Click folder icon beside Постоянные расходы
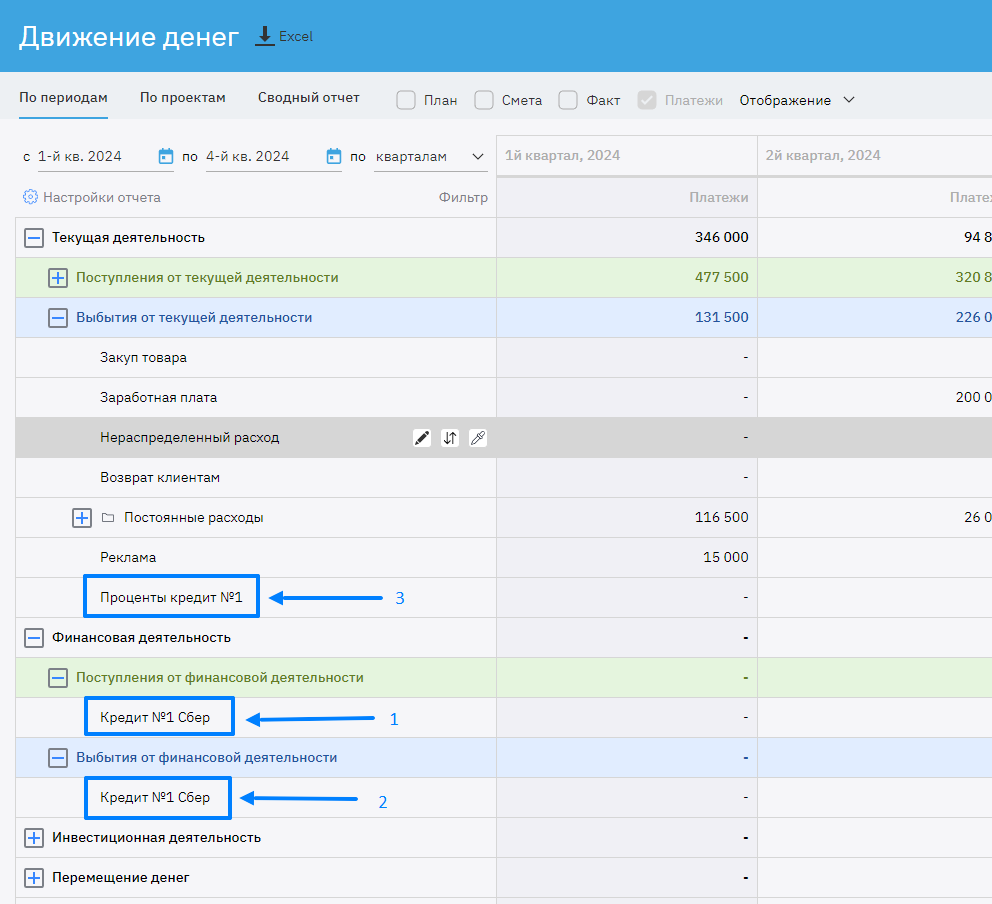Viewport: 992px width, 904px height. pyautogui.click(x=109, y=518)
